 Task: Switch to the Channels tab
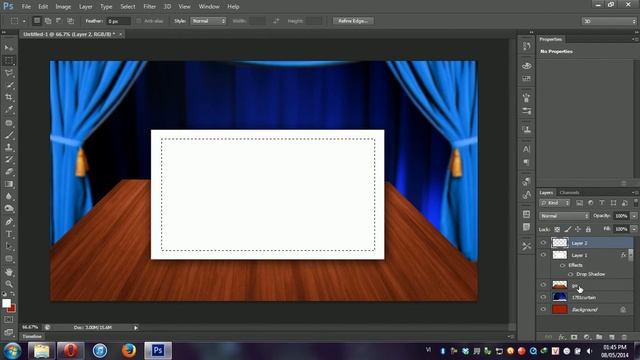pyautogui.click(x=569, y=193)
